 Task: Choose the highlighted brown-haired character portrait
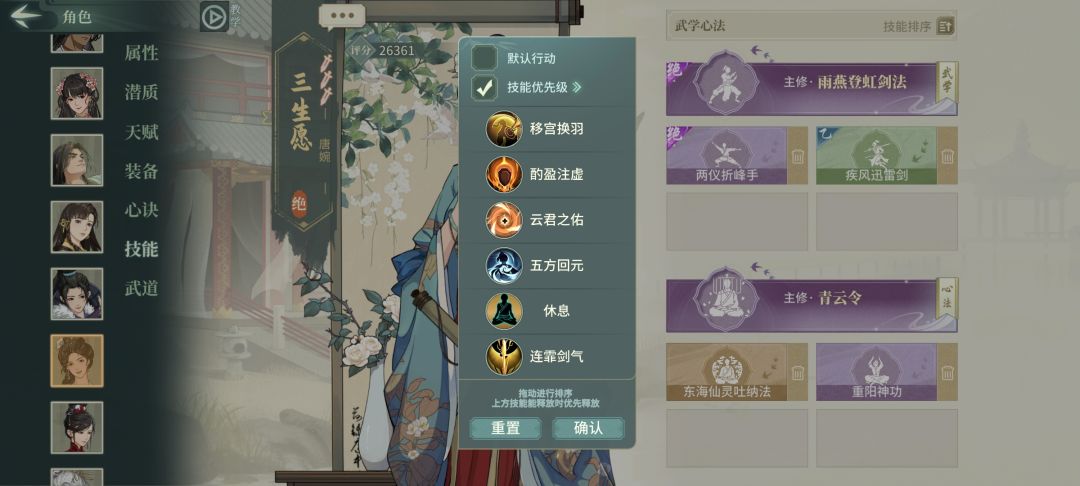[76, 361]
